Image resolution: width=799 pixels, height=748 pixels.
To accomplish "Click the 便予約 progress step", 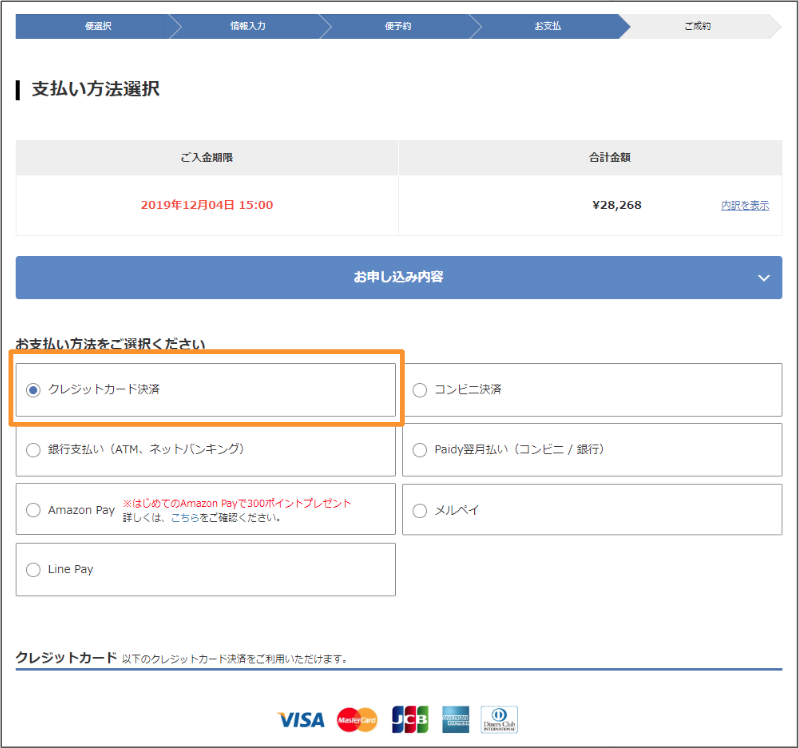I will tap(398, 26).
